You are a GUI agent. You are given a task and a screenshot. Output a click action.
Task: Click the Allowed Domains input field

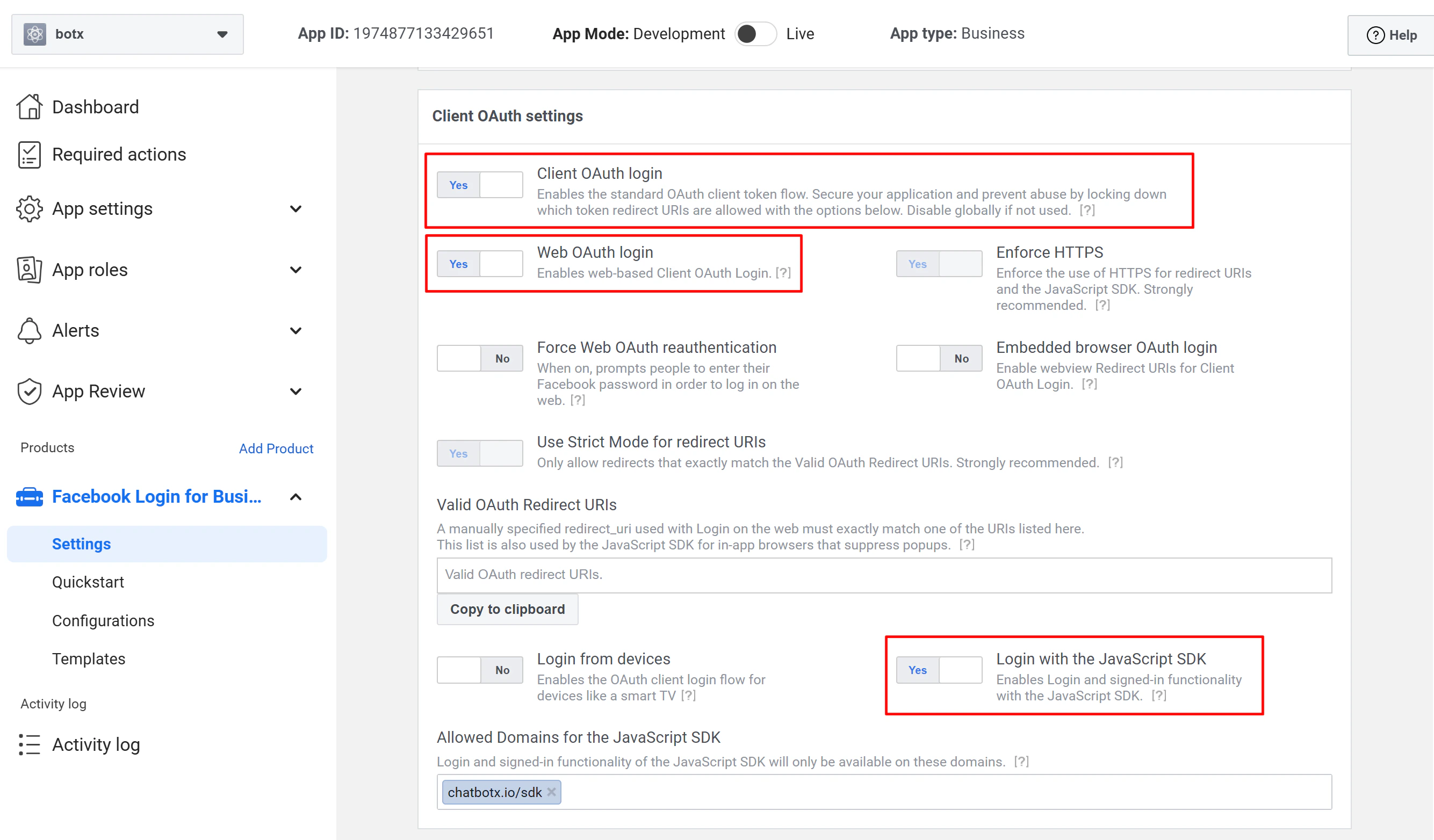[x=884, y=792]
